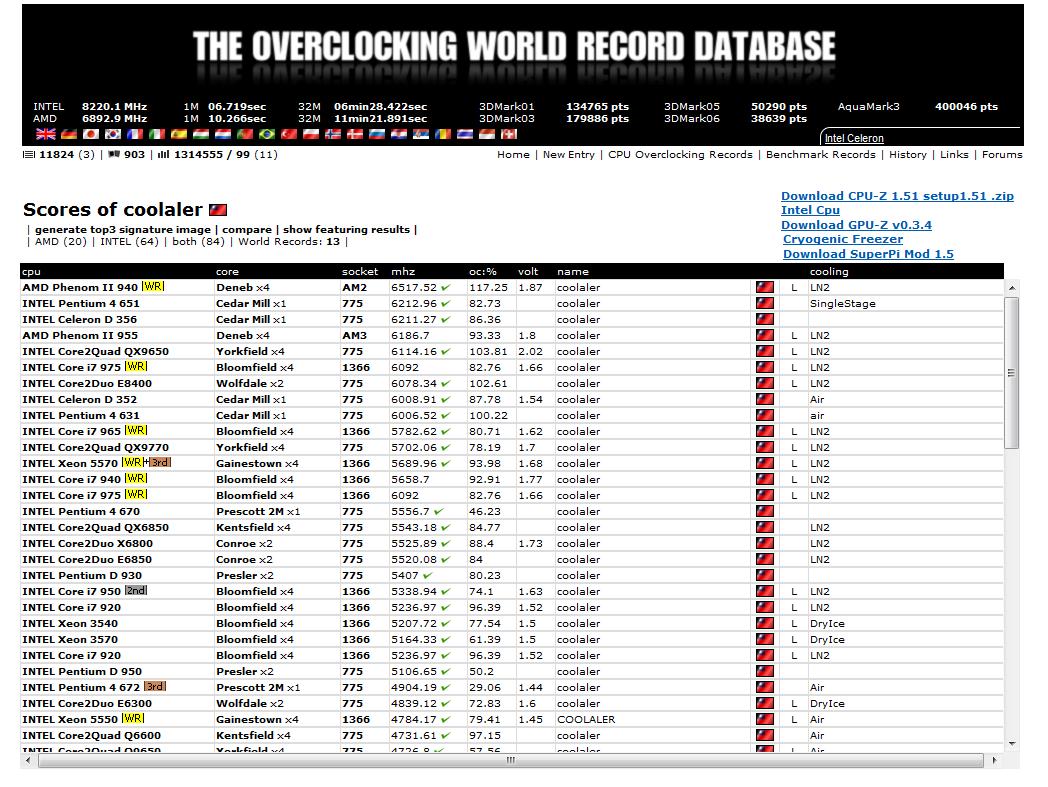The image size is (1048, 787).
Task: Click the Turkish flag icon
Action: pyautogui.click(x=289, y=134)
